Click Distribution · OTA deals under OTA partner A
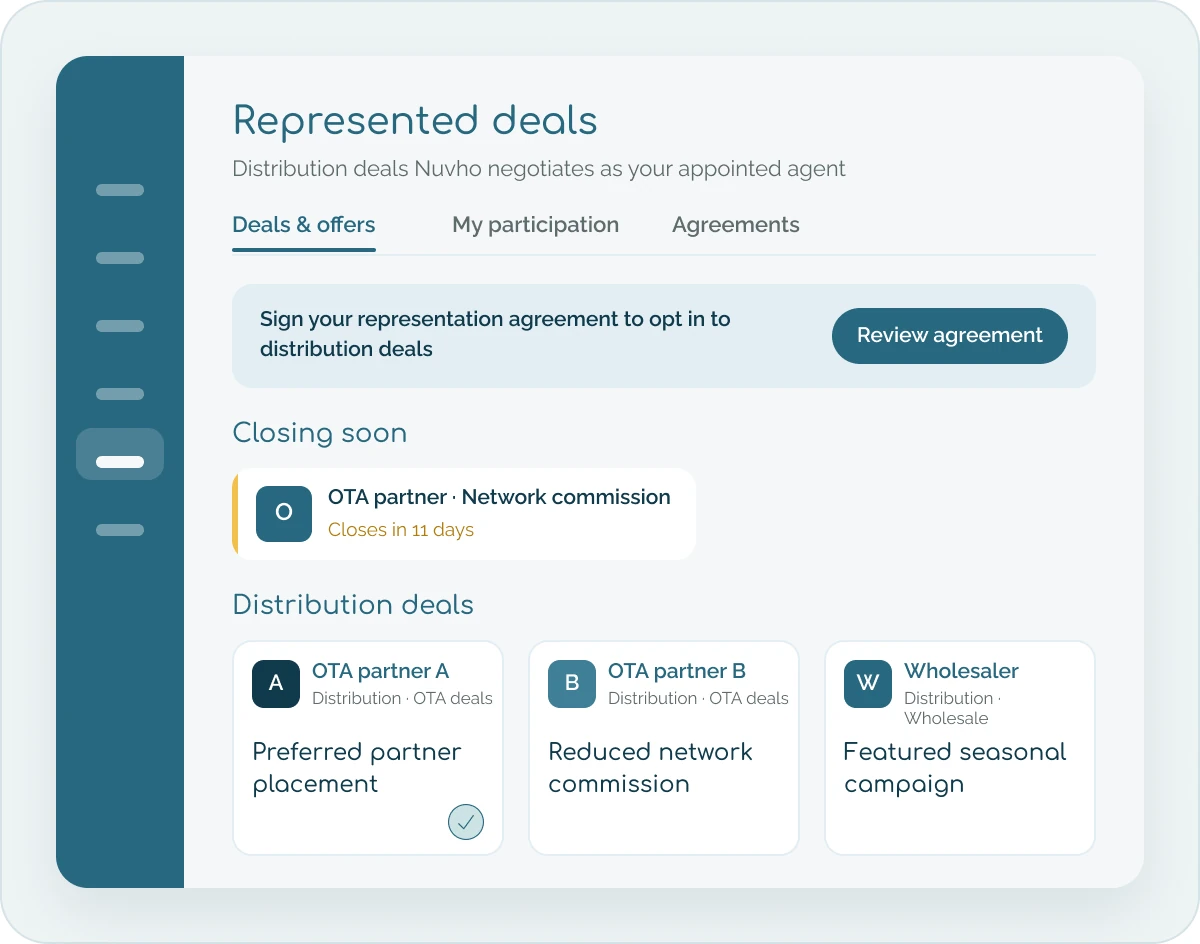 402,698
